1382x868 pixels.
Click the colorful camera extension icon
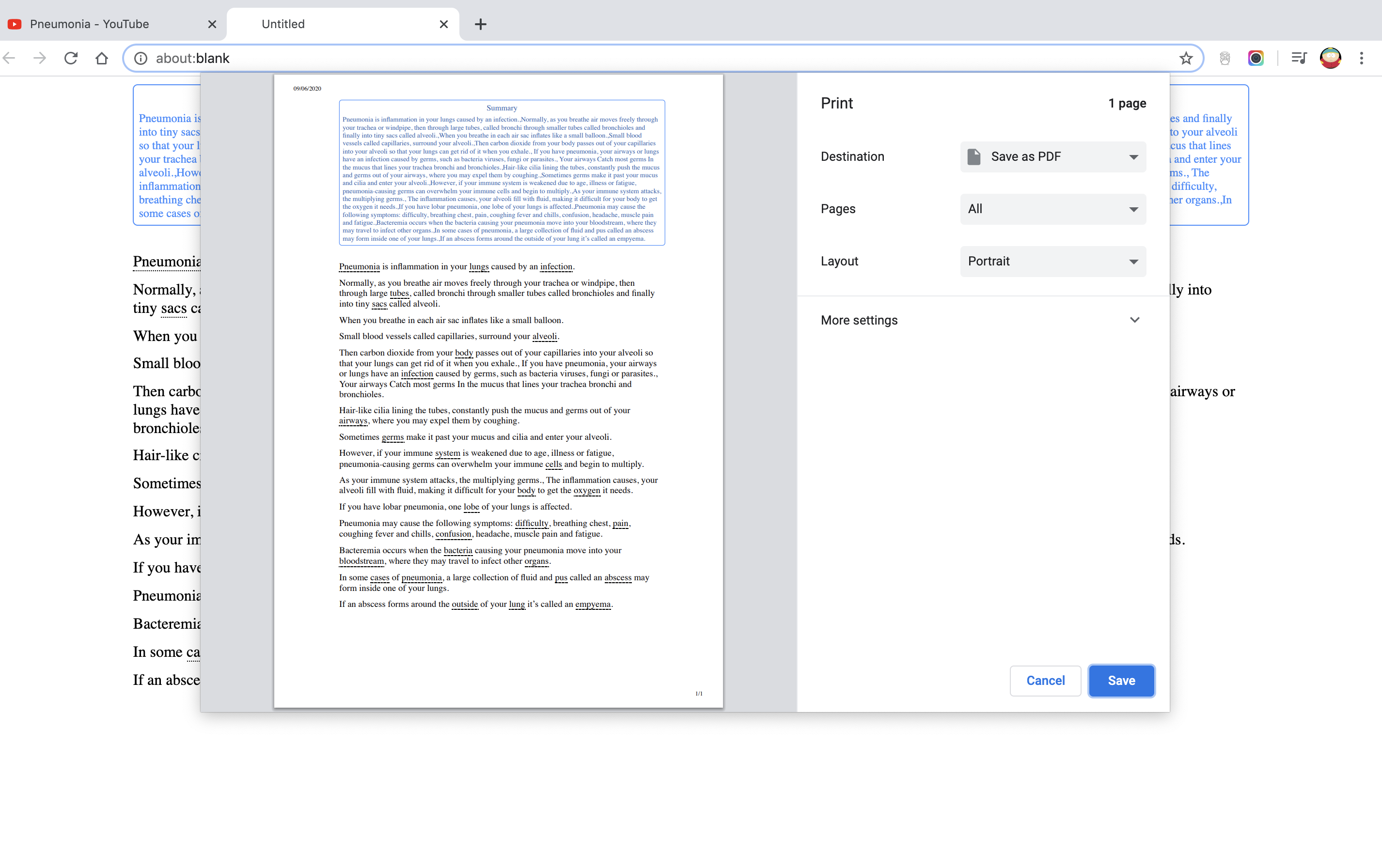pyautogui.click(x=1256, y=58)
